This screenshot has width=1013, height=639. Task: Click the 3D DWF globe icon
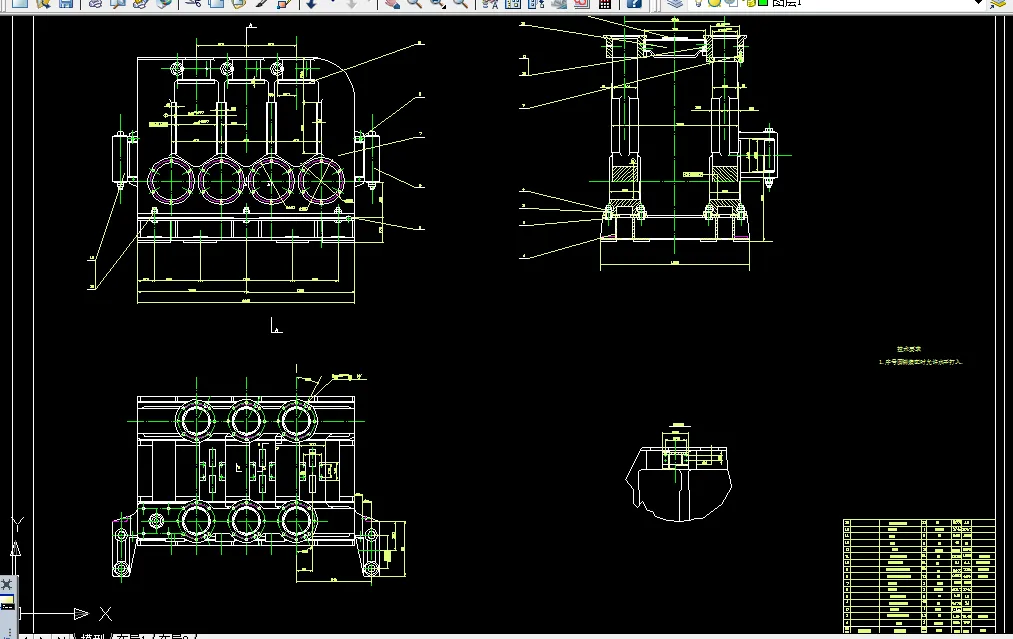click(163, 3)
